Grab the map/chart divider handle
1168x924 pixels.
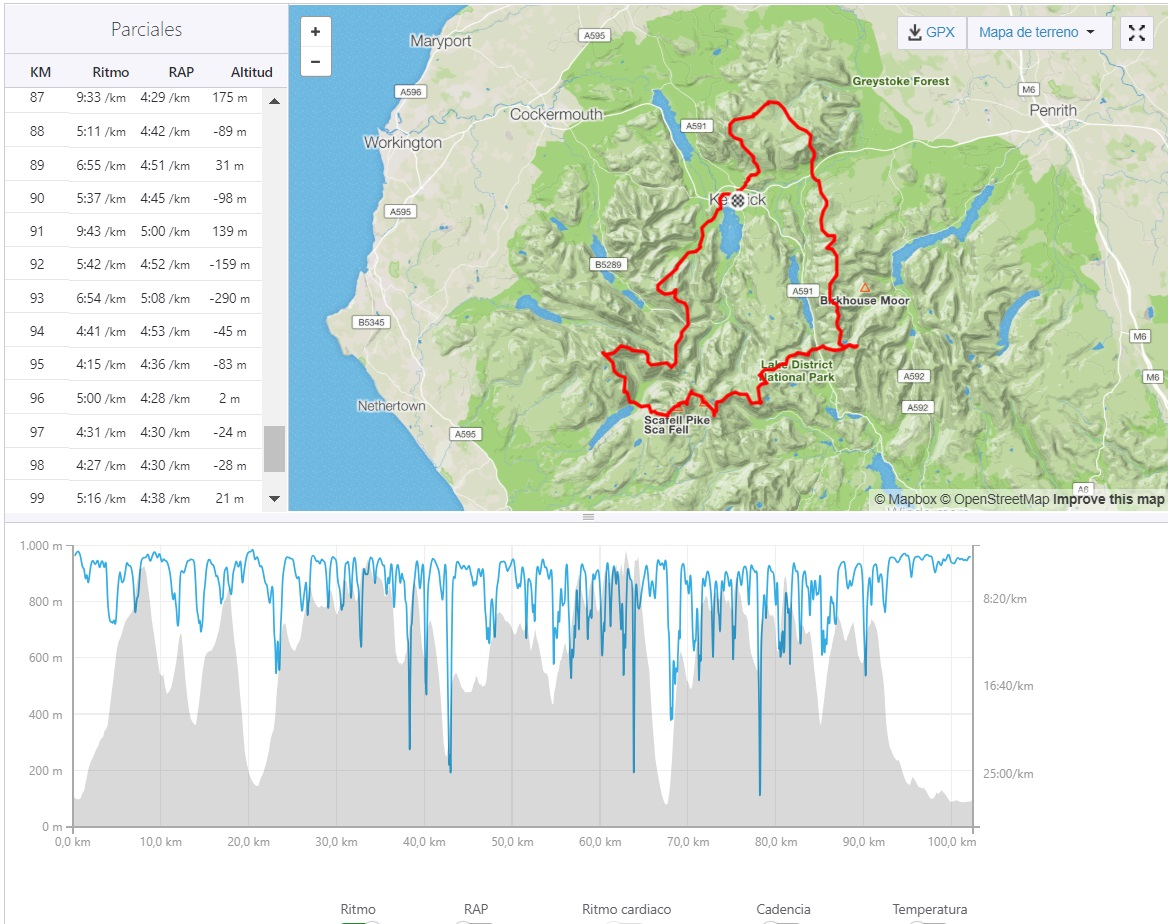(588, 517)
